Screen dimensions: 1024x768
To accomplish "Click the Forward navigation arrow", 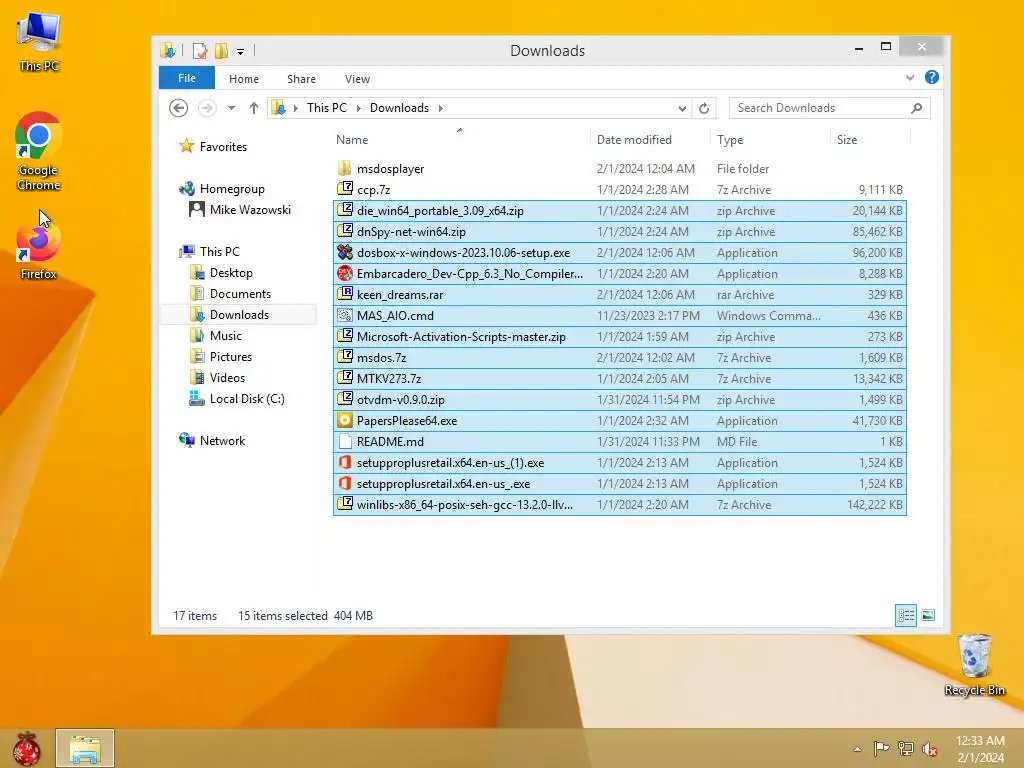I will 207,108.
